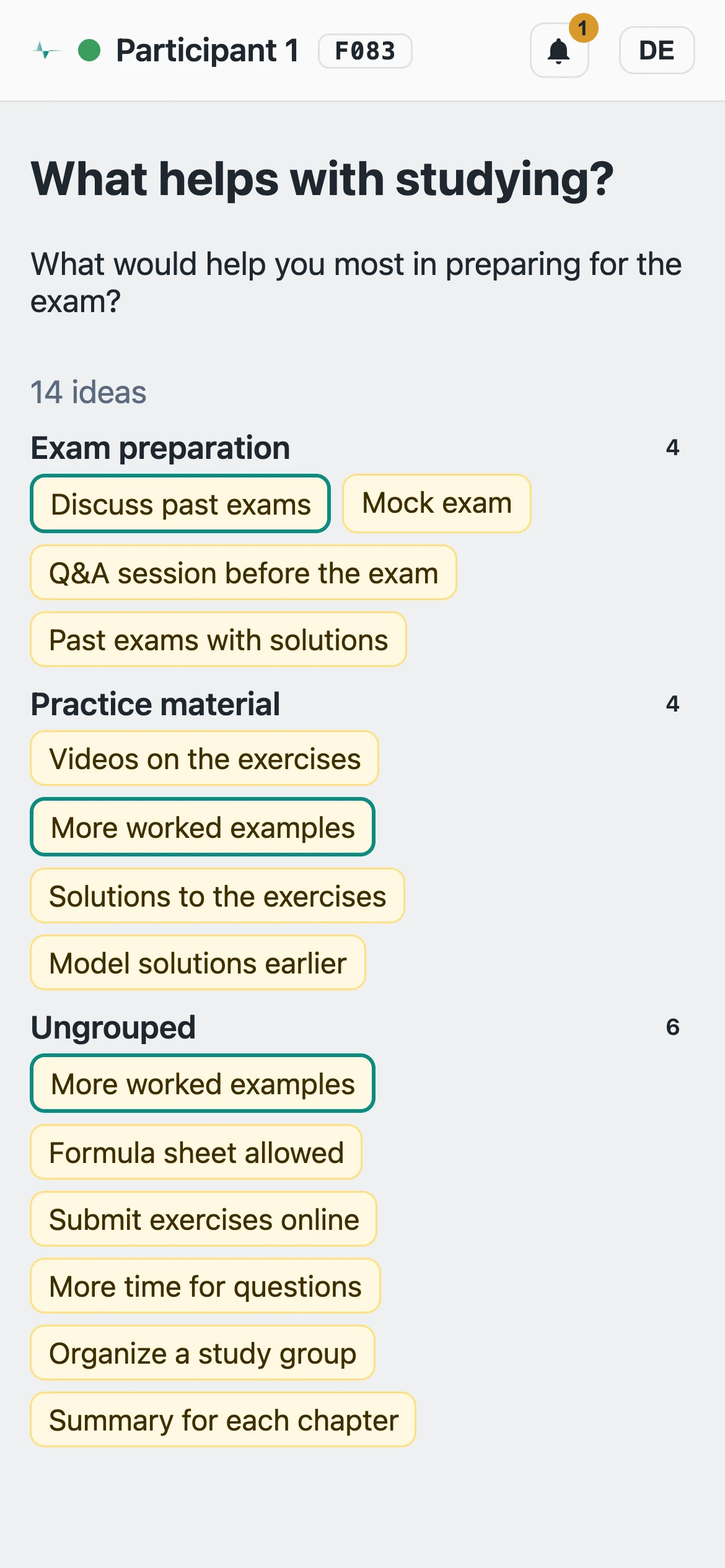The width and height of the screenshot is (725, 1568).
Task: Collapse the Exam preparation group heading
Action: [x=160, y=448]
